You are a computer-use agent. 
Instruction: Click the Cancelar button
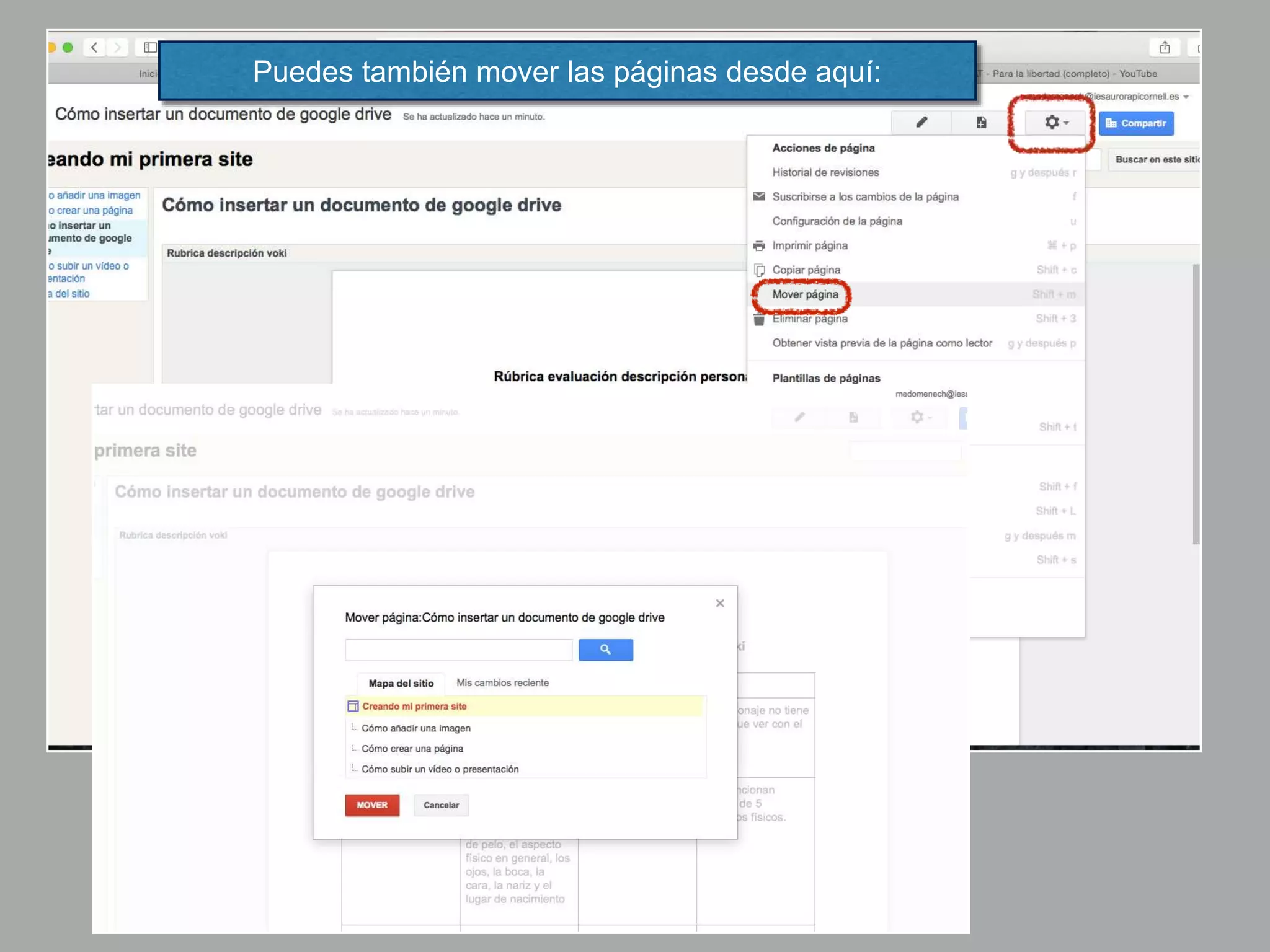coord(442,805)
